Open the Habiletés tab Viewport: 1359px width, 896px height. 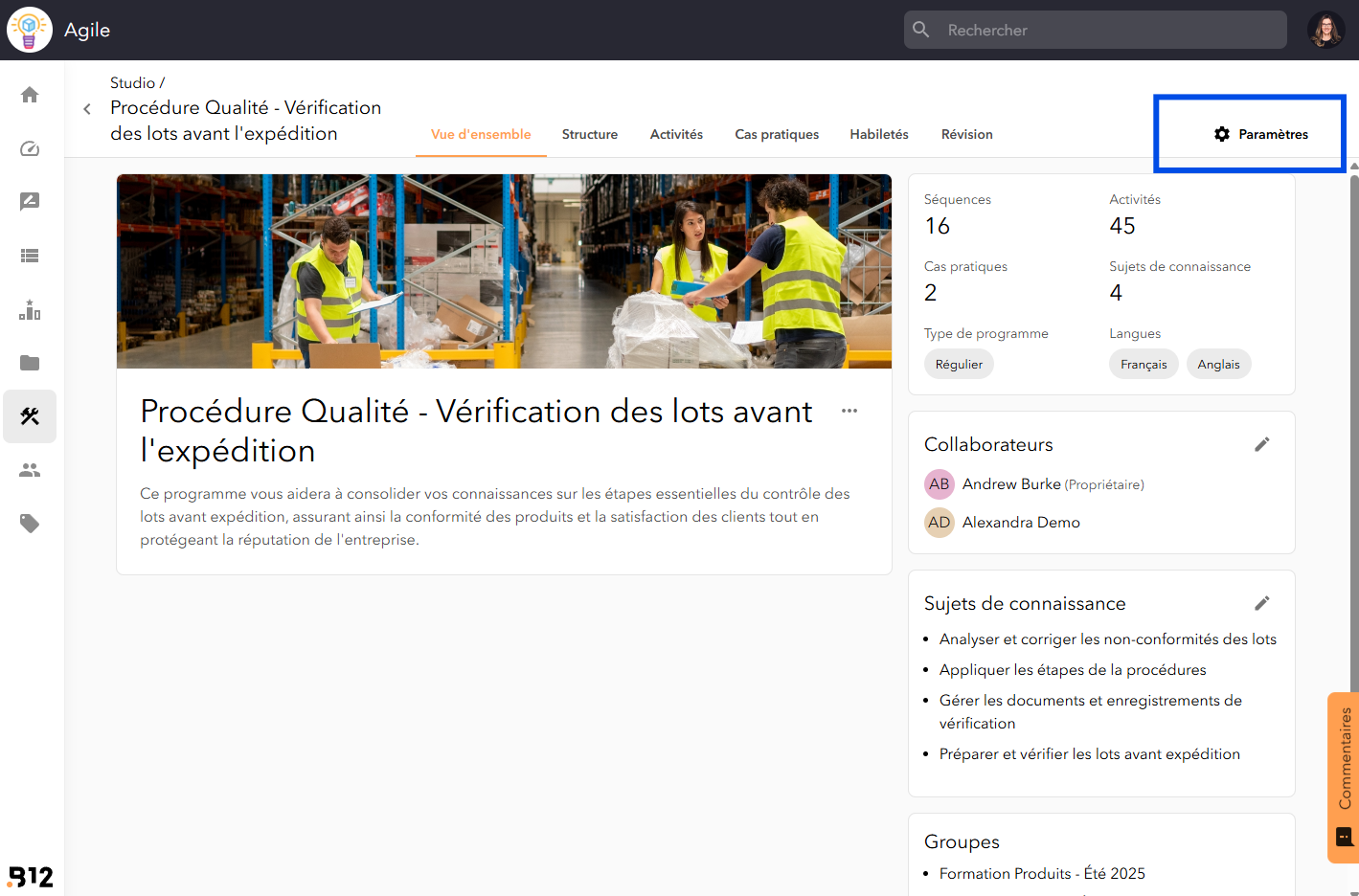[879, 134]
